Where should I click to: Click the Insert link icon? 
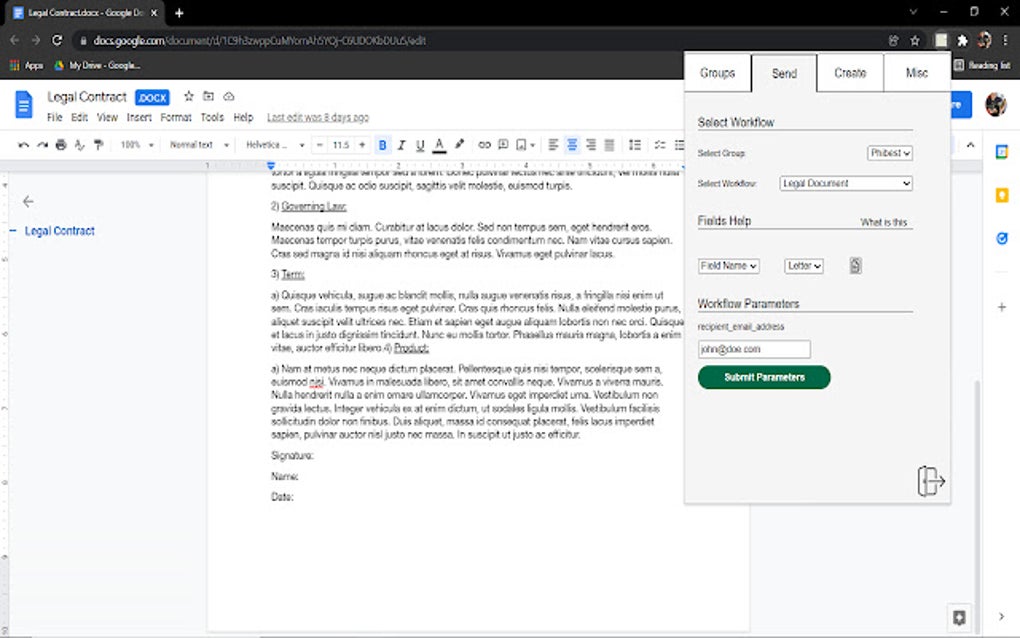tap(486, 144)
